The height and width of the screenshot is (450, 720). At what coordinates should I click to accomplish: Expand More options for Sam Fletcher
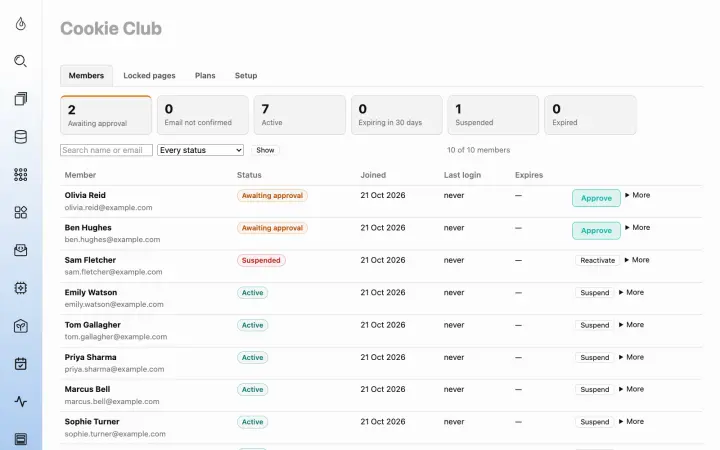point(637,260)
